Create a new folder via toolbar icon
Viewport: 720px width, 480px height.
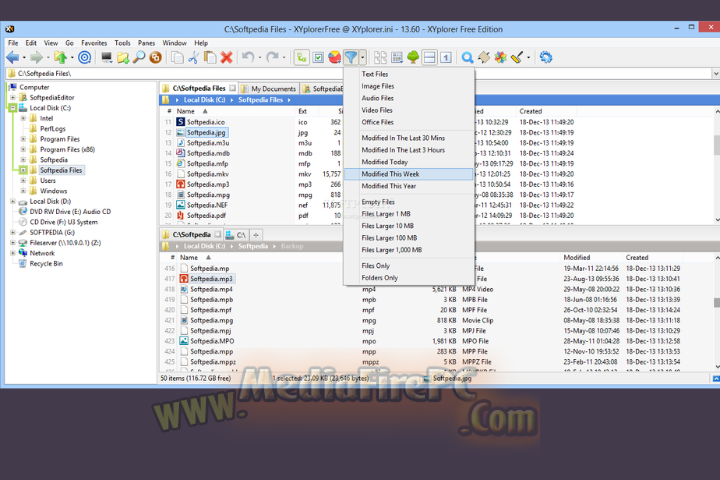pos(123,57)
